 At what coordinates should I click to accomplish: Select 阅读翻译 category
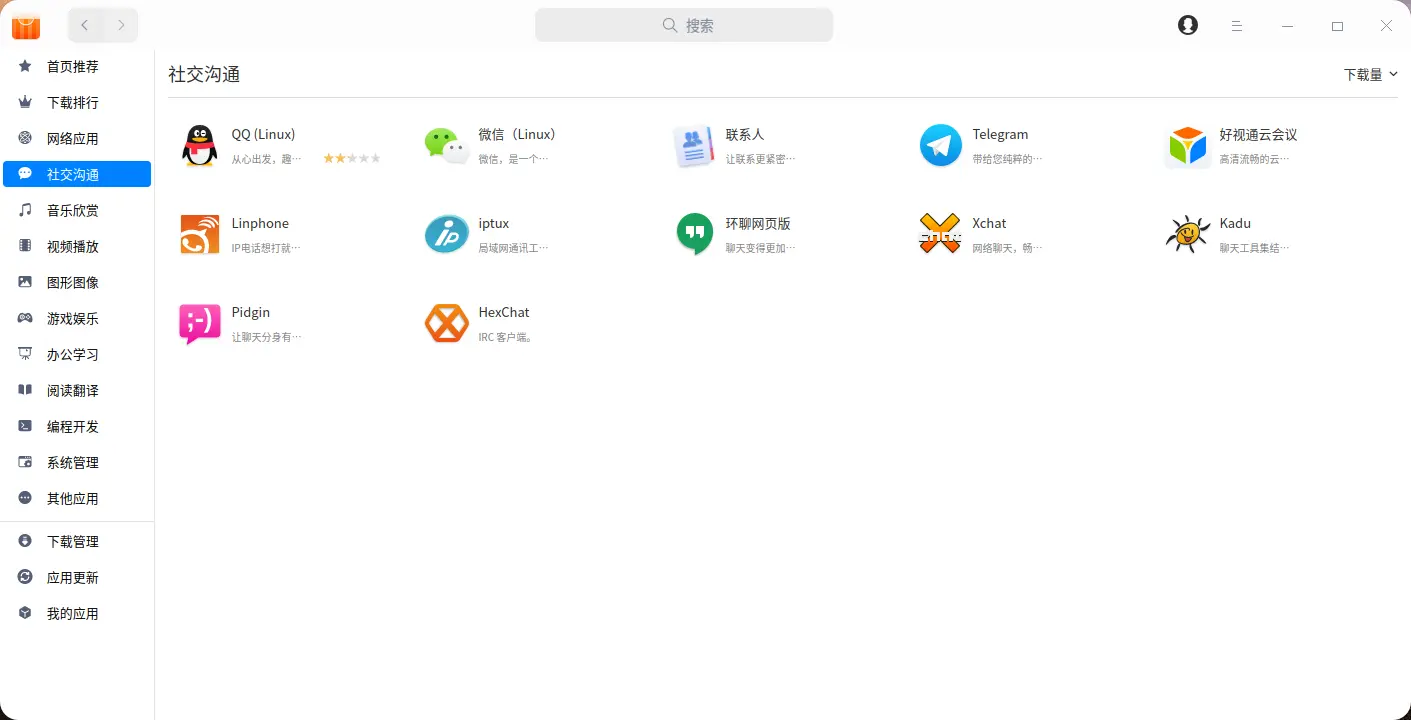click(x=77, y=390)
